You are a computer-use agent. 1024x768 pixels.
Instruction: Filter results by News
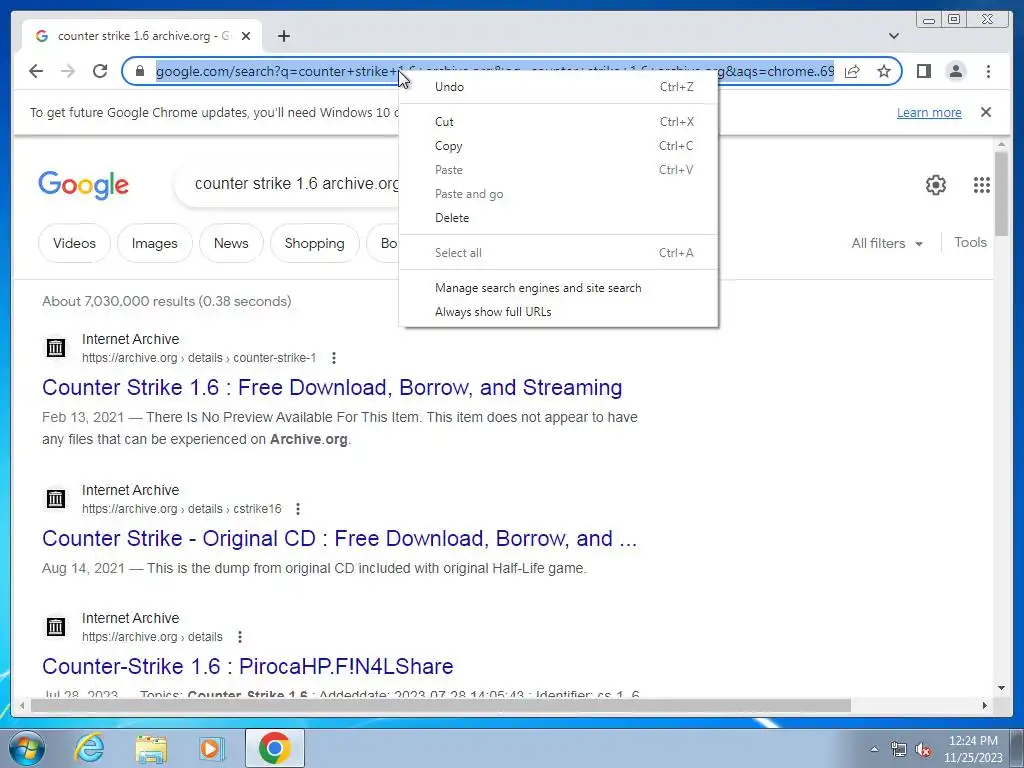(231, 243)
